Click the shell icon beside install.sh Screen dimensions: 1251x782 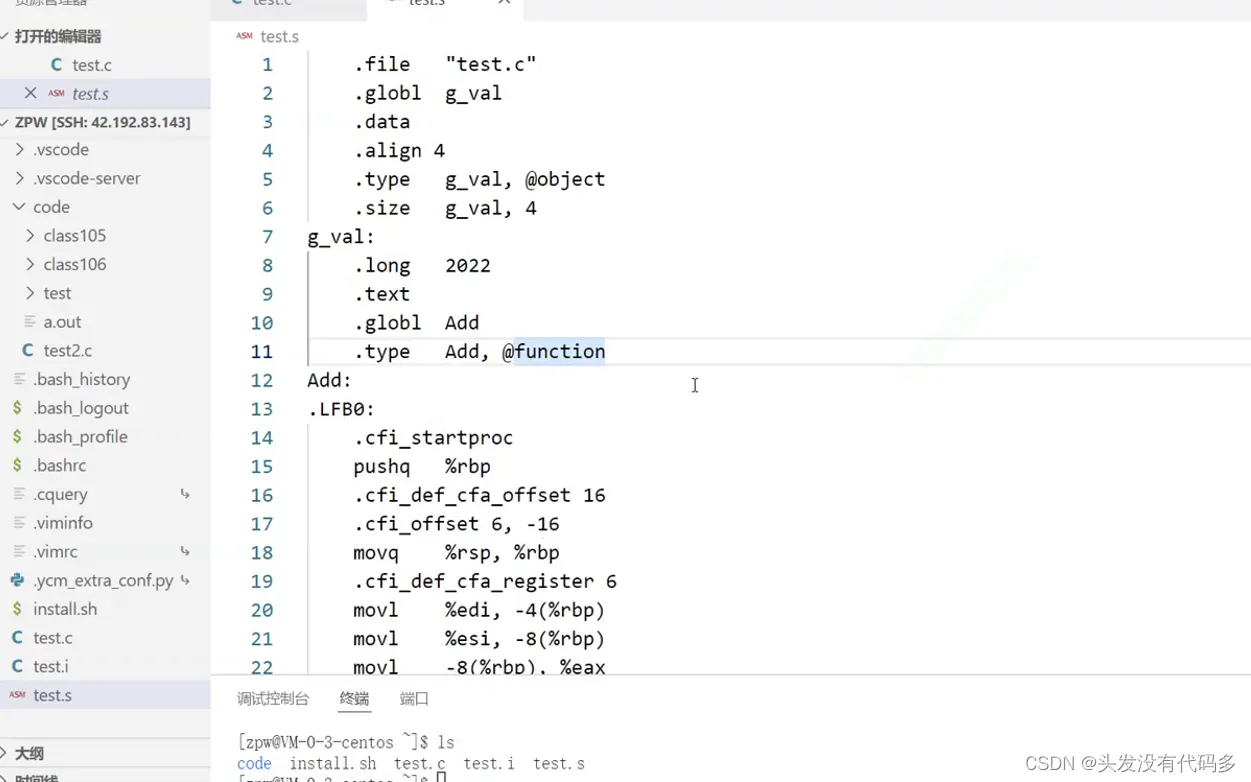(17, 609)
